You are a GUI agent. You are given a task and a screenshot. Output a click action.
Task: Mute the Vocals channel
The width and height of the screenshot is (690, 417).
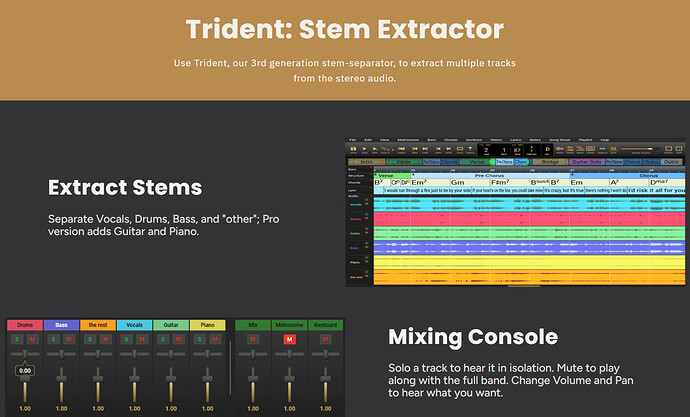tap(142, 339)
